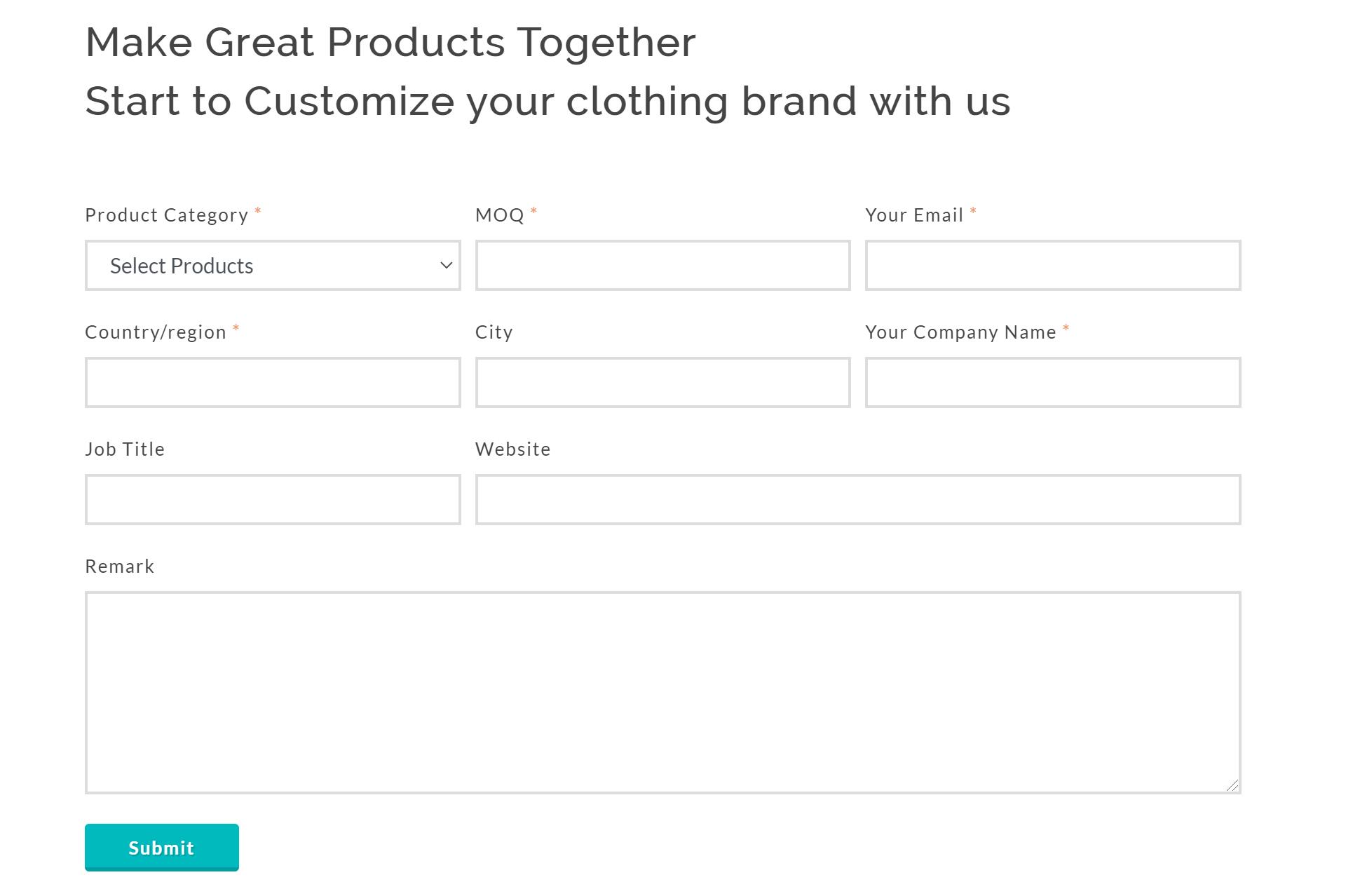Viewport: 1360px width, 896px height.
Task: Click the MOQ field label
Action: click(x=499, y=215)
